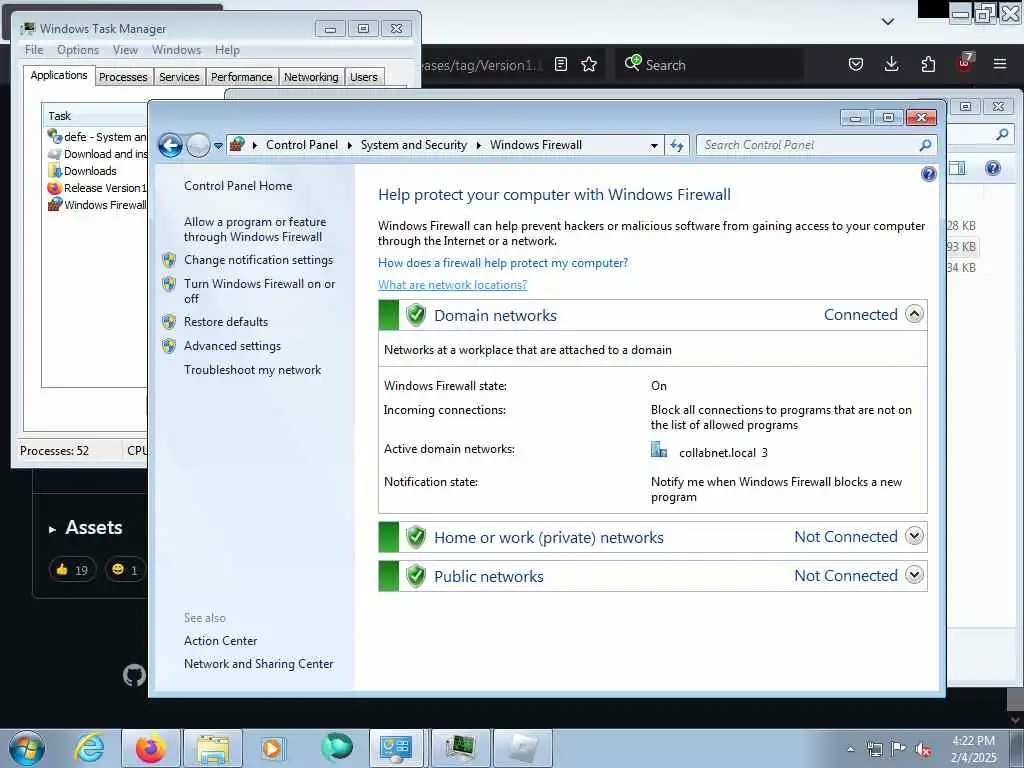Open What are network locations link
The width and height of the screenshot is (1024, 768).
(453, 285)
